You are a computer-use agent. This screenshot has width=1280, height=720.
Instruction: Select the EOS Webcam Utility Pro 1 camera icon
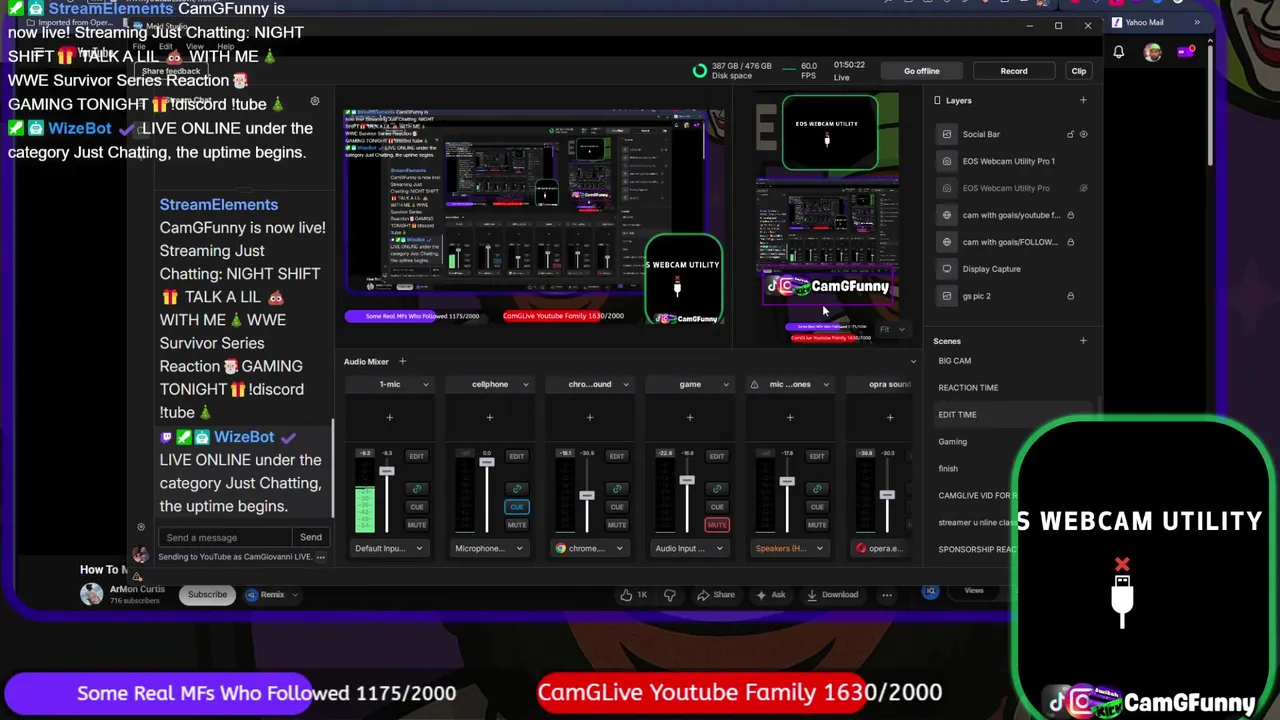(947, 161)
